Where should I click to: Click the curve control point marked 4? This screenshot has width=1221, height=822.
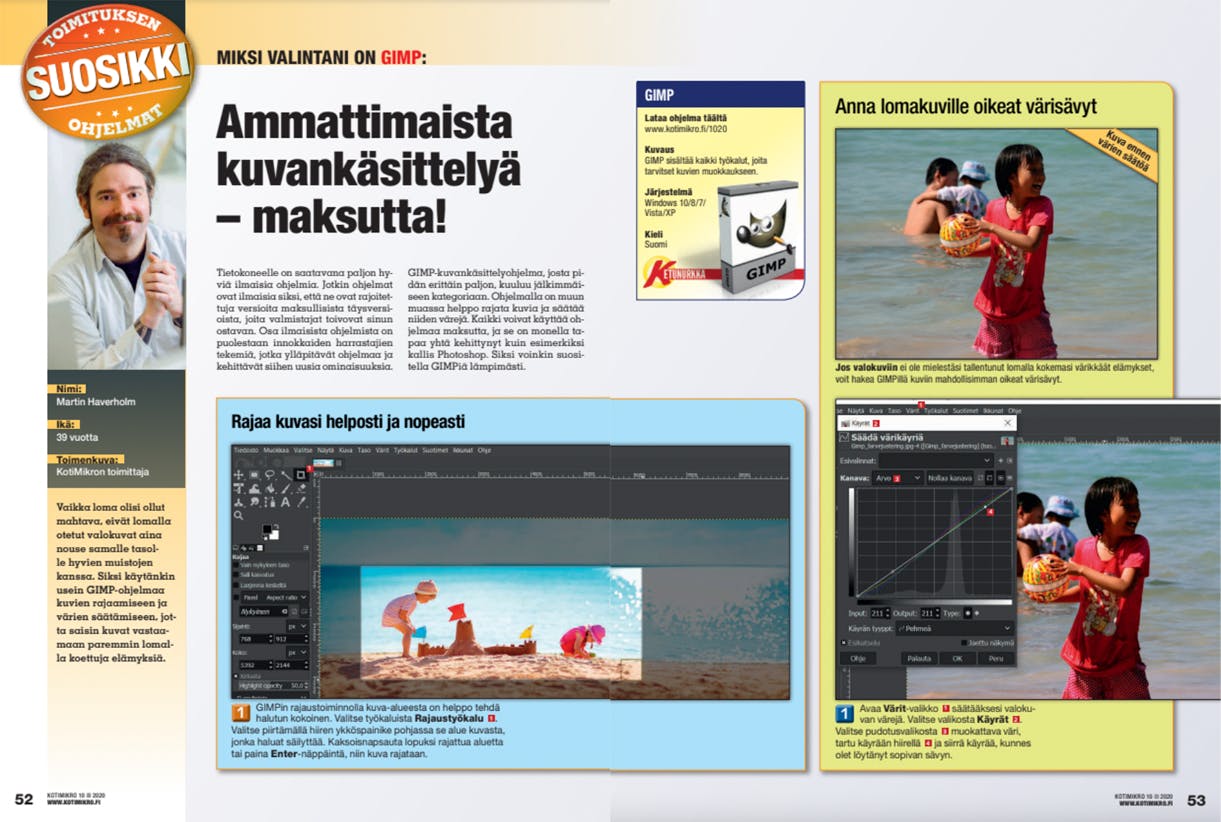click(x=986, y=507)
